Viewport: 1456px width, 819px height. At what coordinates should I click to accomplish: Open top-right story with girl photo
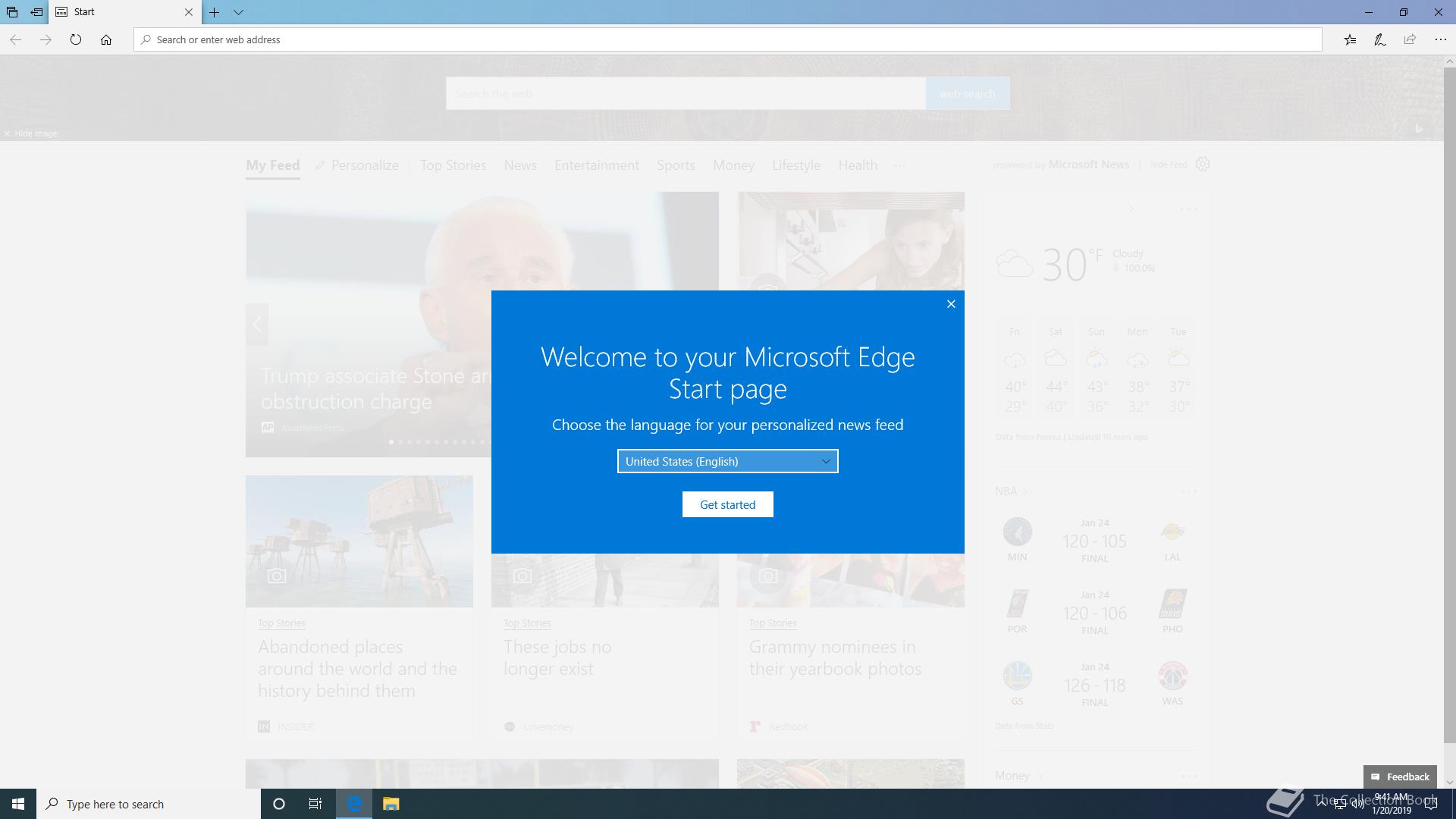coord(851,241)
